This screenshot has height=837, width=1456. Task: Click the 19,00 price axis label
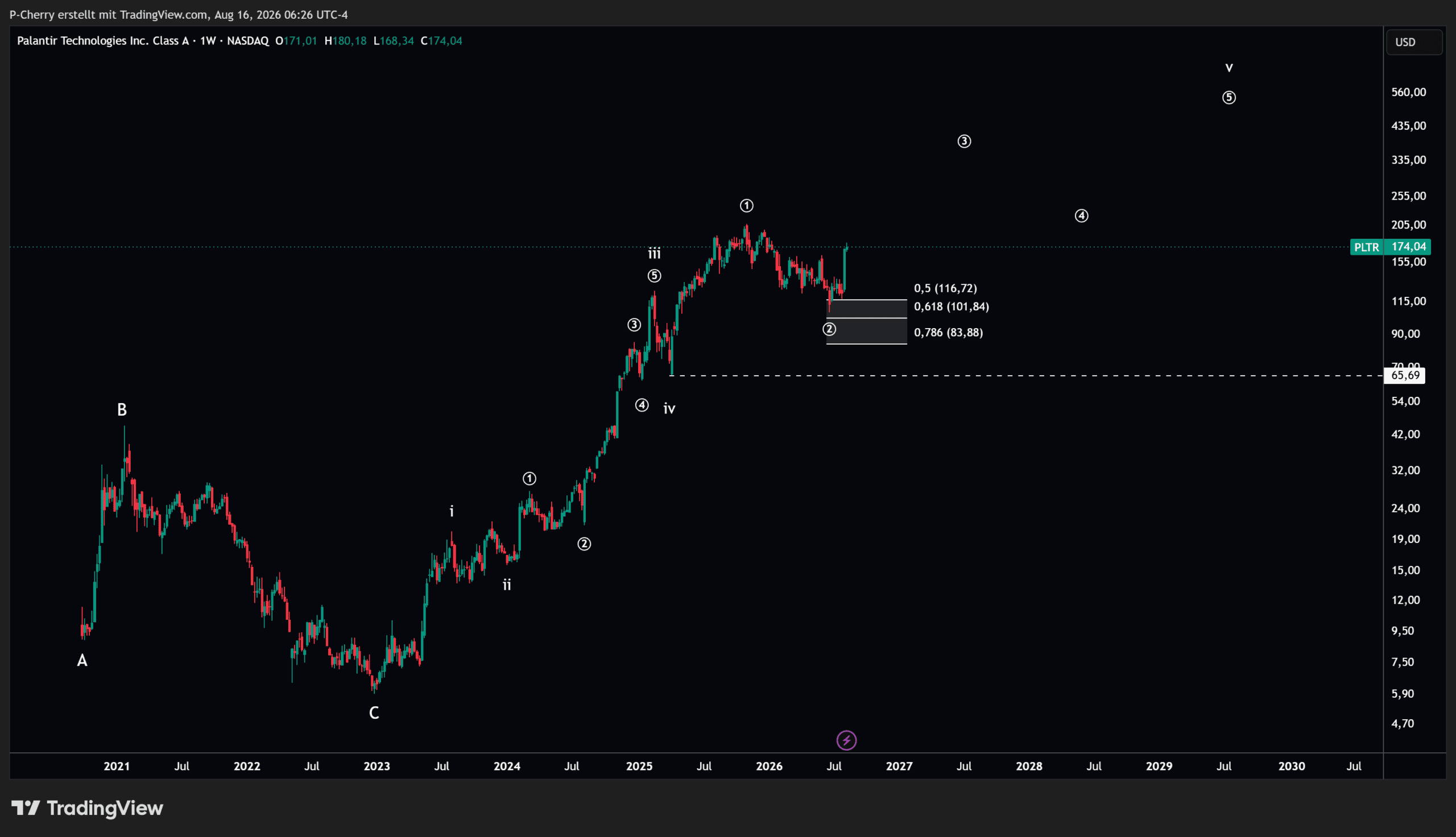pyautogui.click(x=1405, y=539)
